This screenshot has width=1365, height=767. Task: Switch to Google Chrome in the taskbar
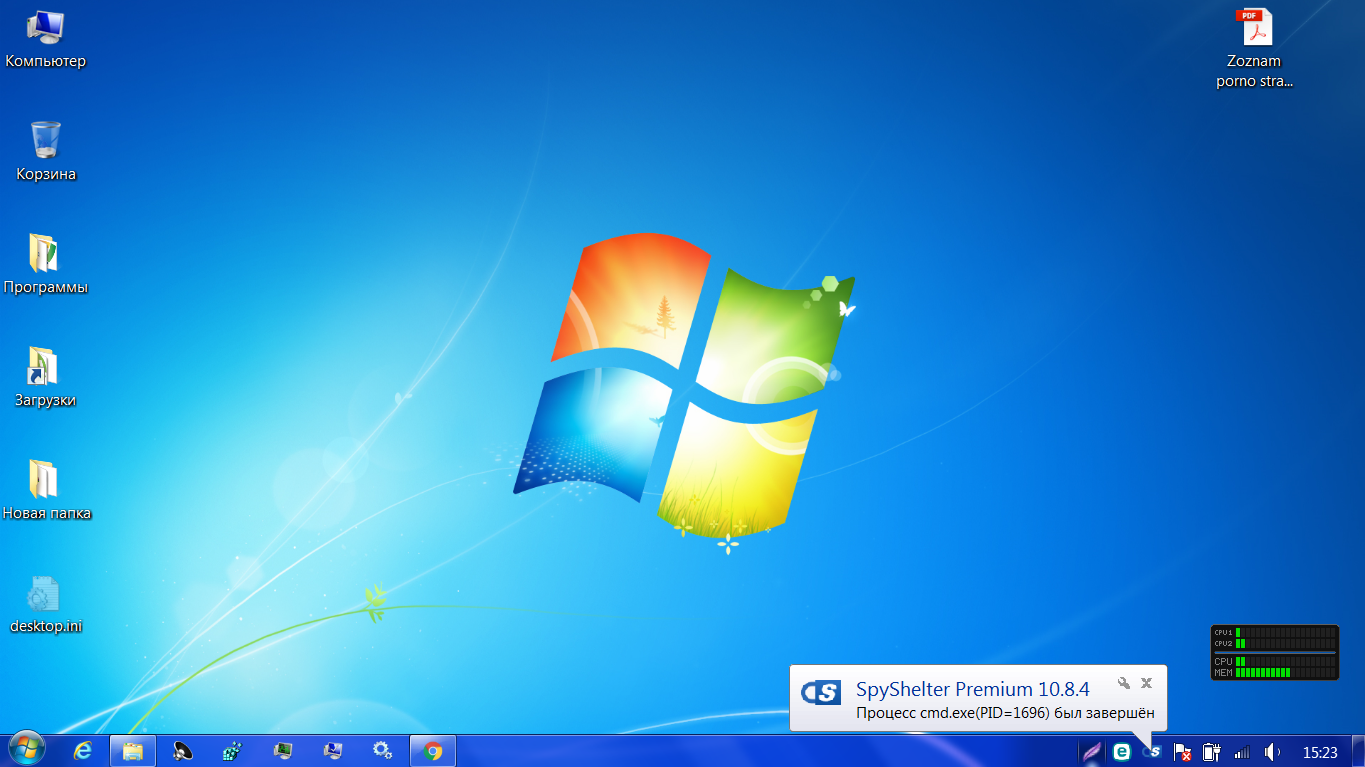pyautogui.click(x=433, y=751)
